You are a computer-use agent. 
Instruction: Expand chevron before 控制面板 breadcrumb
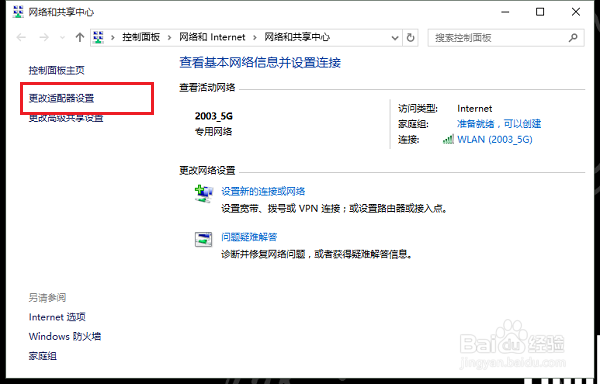(x=113, y=37)
